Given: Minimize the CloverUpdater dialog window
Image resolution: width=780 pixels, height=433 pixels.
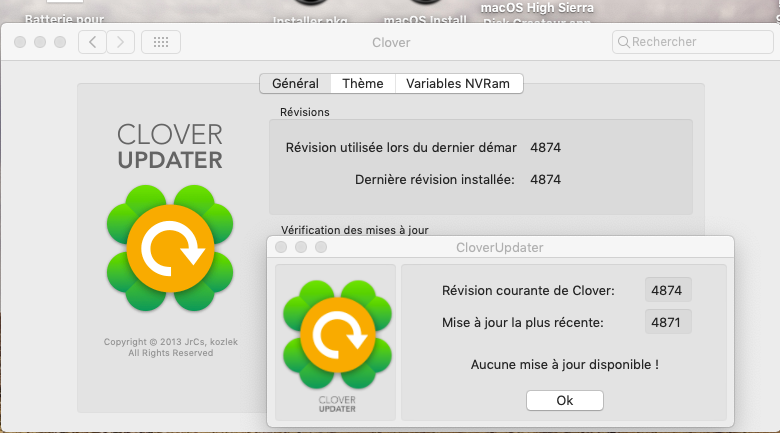Looking at the screenshot, I should pos(301,247).
